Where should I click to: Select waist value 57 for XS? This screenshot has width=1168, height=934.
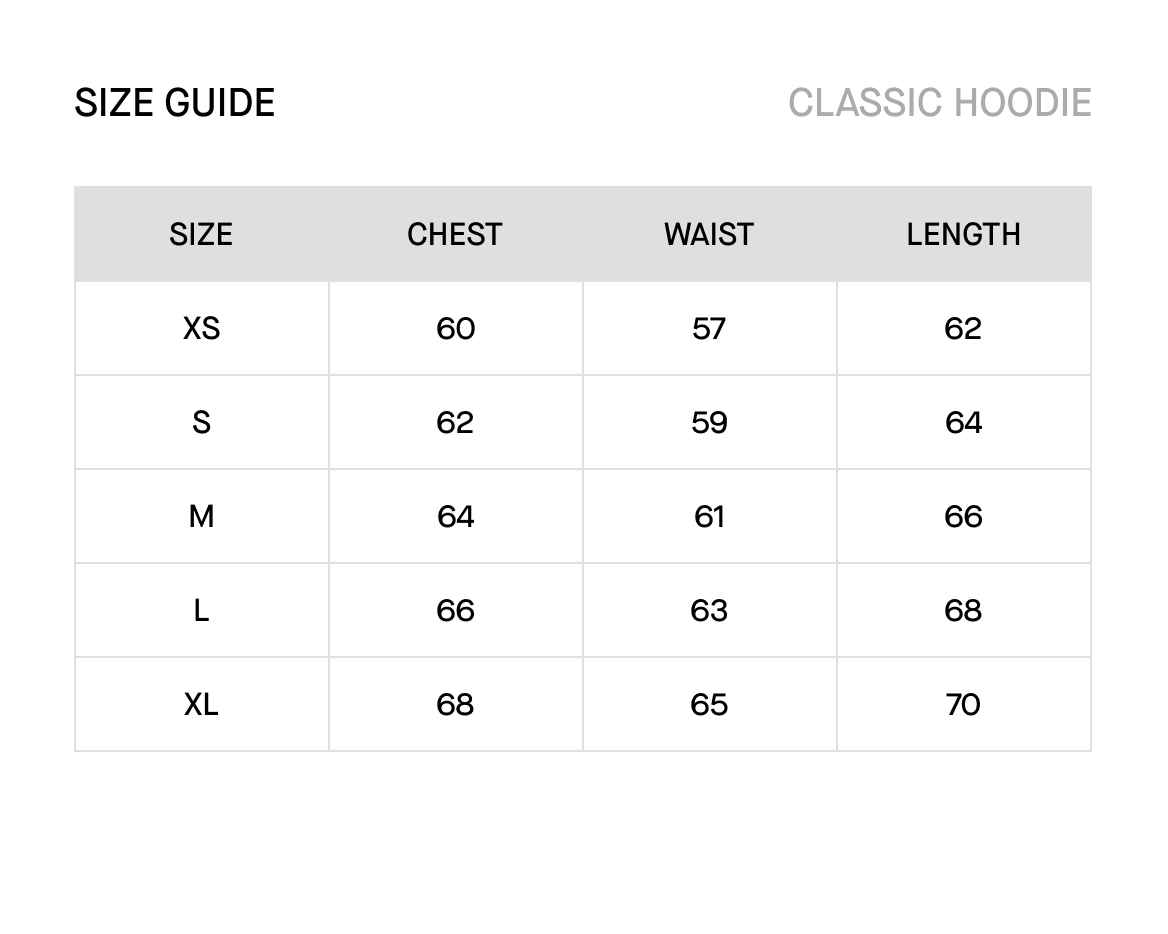click(709, 328)
